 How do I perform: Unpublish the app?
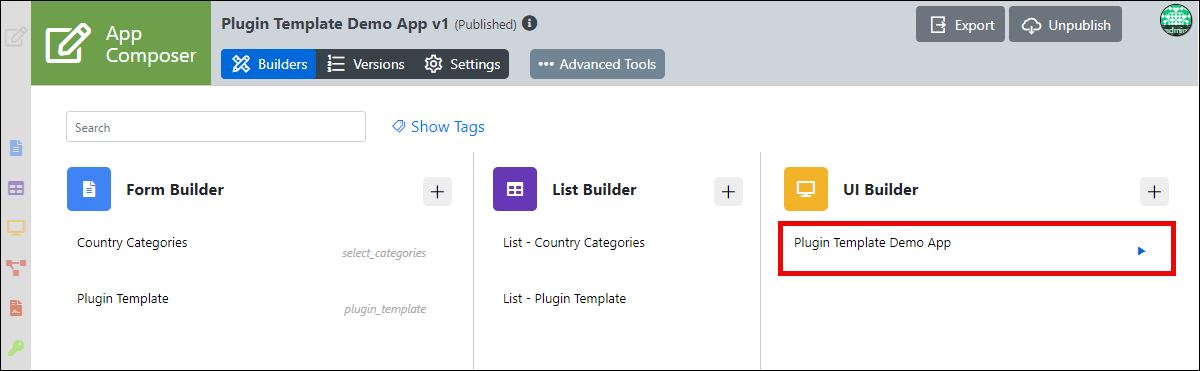pyautogui.click(x=1066, y=25)
